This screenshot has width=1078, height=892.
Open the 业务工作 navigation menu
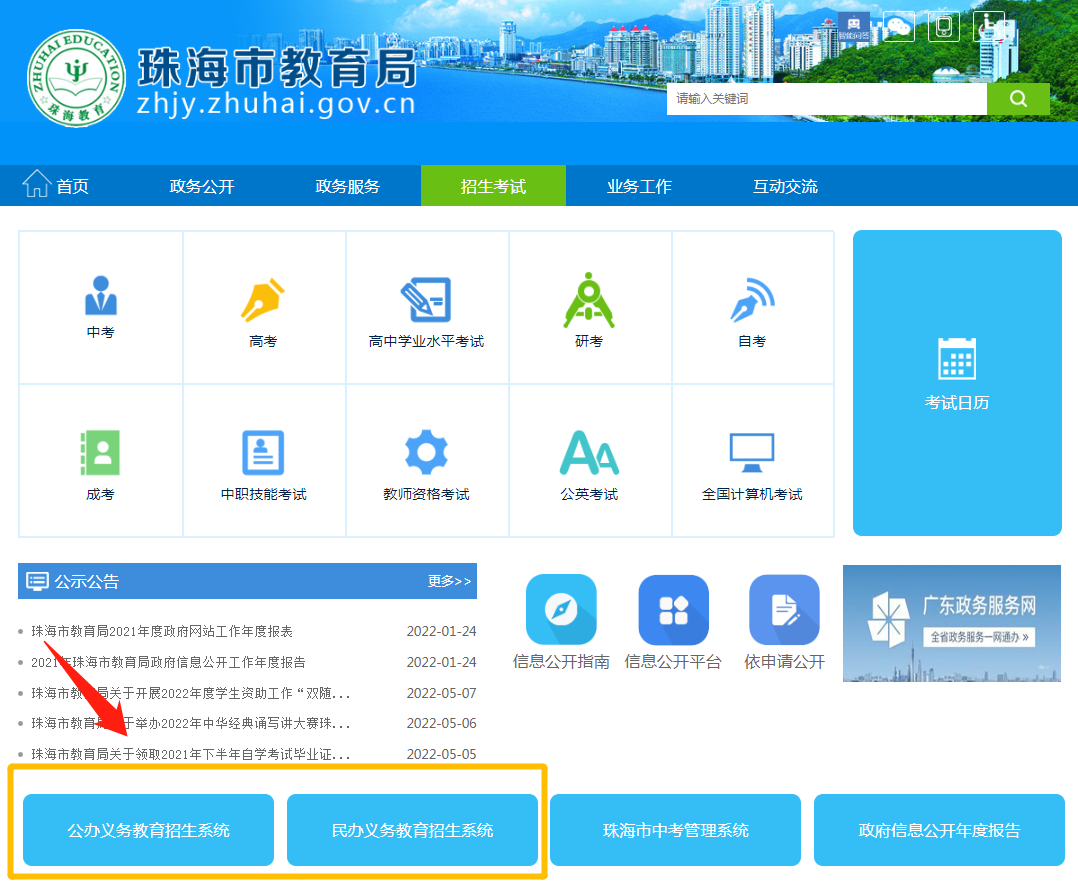coord(639,186)
